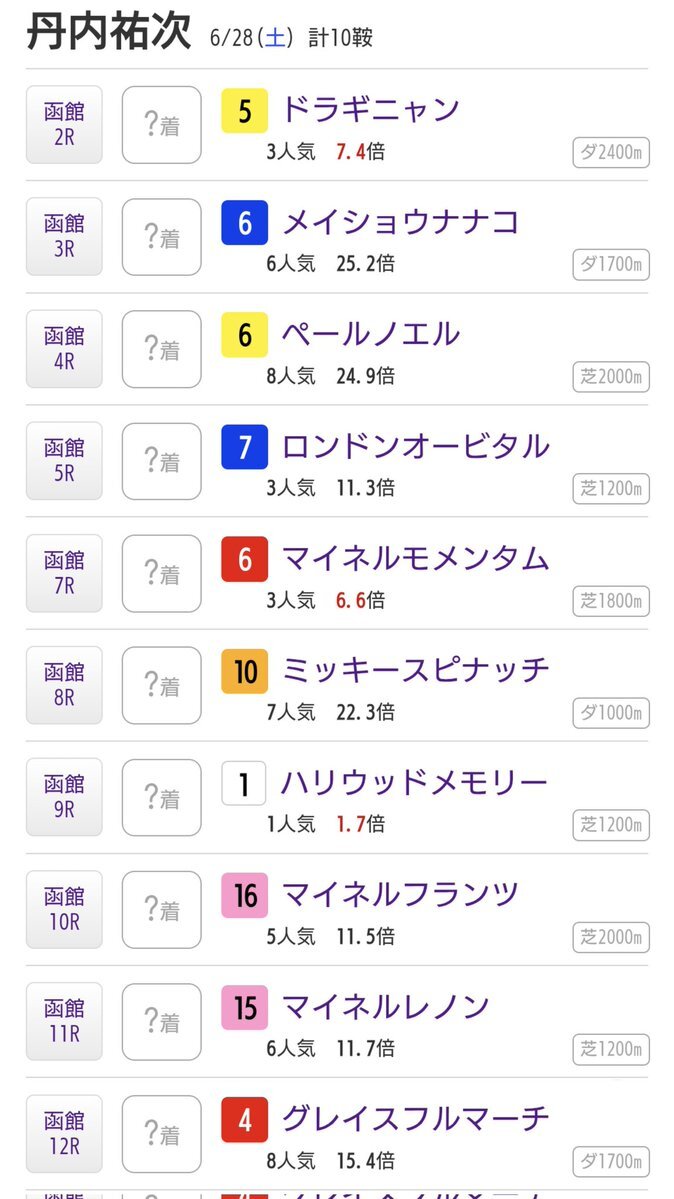Click pink number 15 horse badge
674x1199 pixels.
pos(245,1008)
